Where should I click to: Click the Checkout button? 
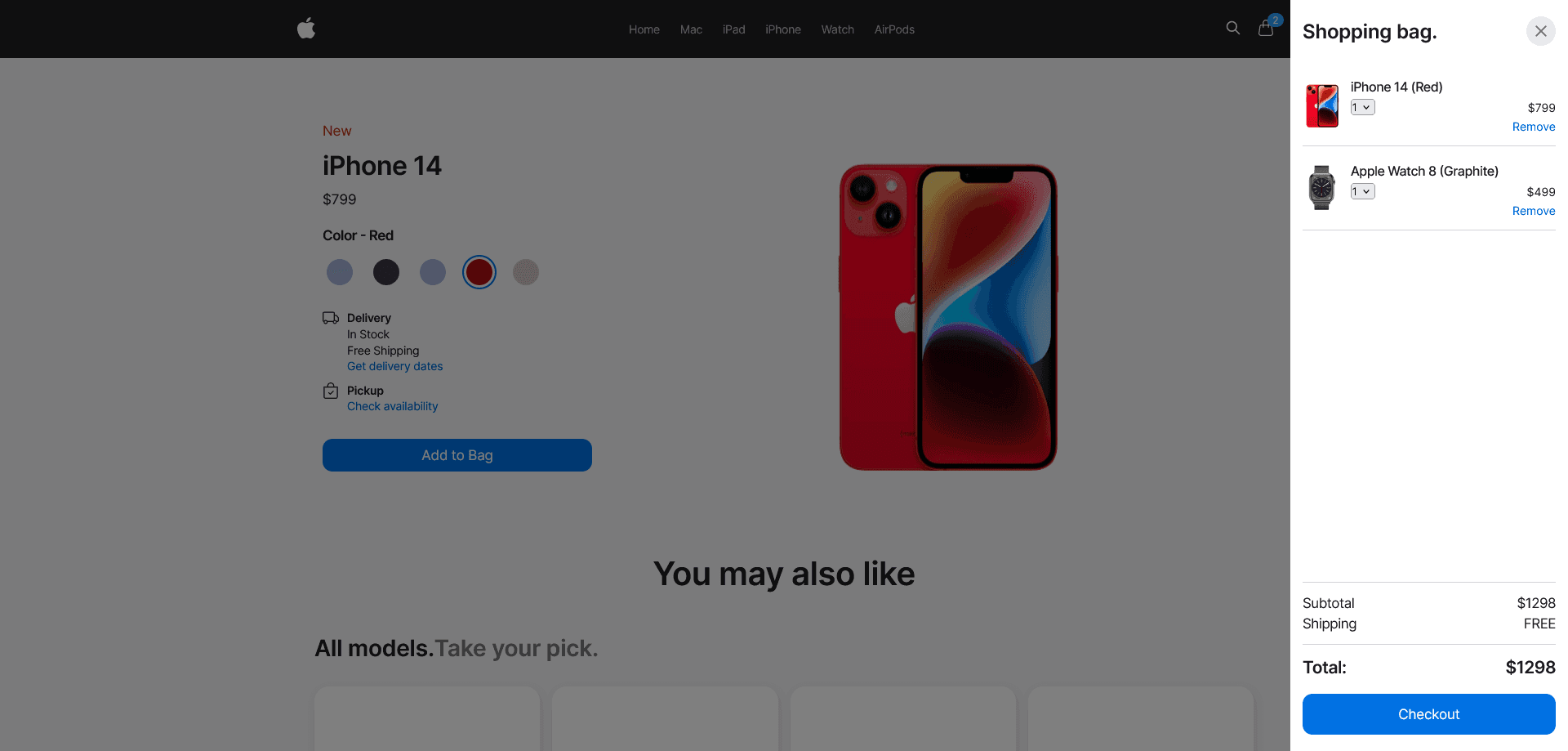pyautogui.click(x=1429, y=714)
